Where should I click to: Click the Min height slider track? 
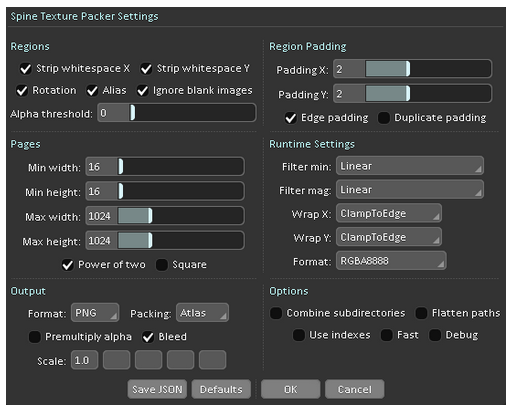click(x=180, y=191)
